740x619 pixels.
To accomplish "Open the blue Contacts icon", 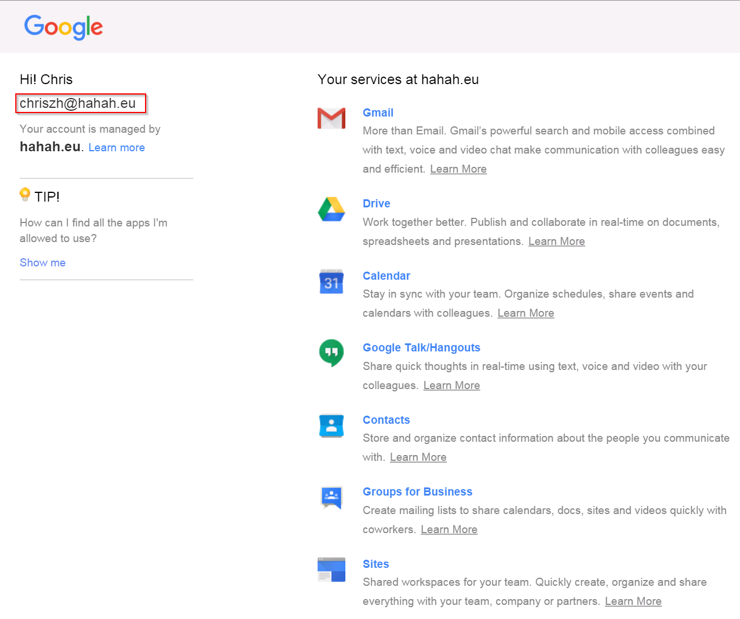I will coord(331,425).
